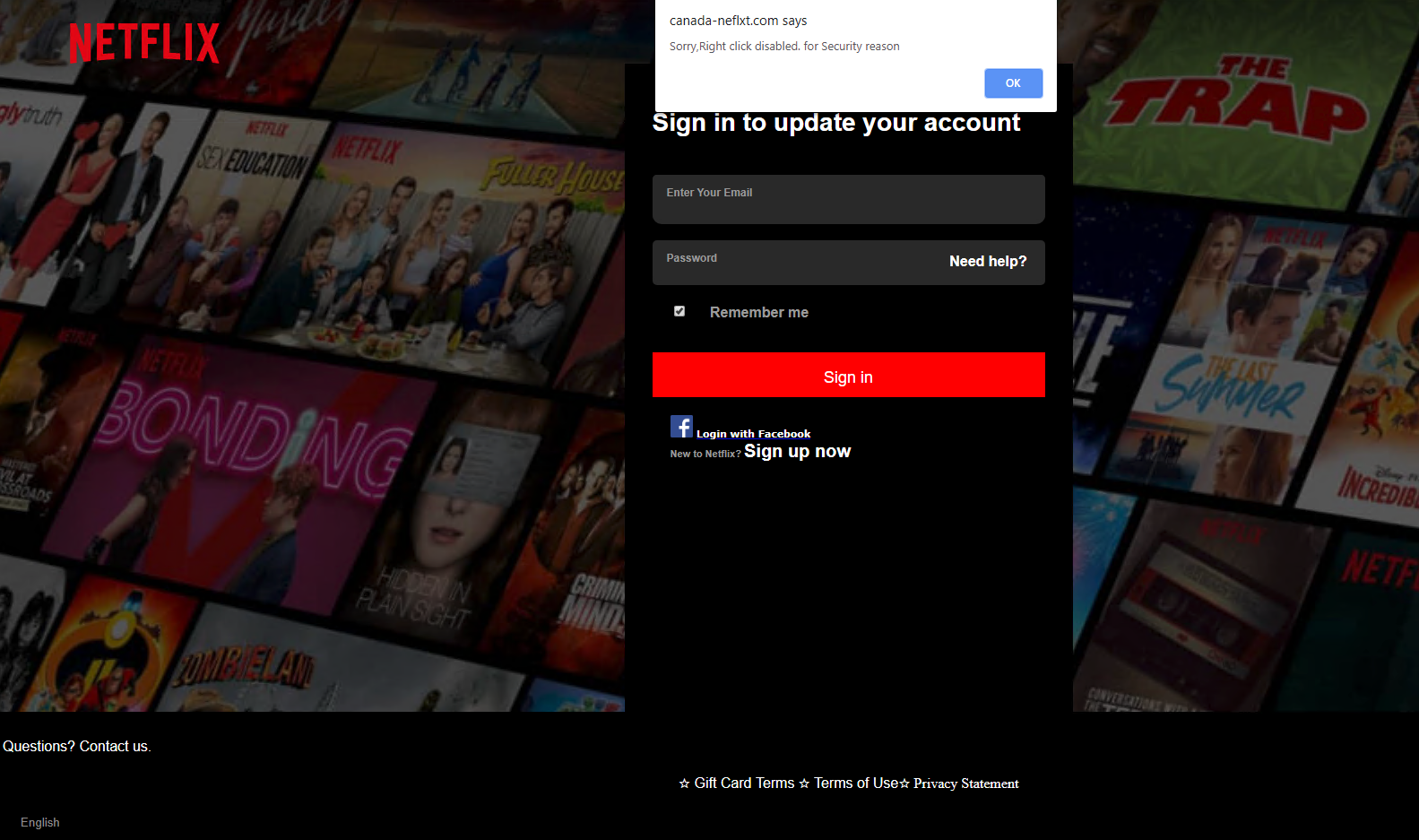The image size is (1419, 840).
Task: Focus the Enter Your Email field
Action: (848, 199)
